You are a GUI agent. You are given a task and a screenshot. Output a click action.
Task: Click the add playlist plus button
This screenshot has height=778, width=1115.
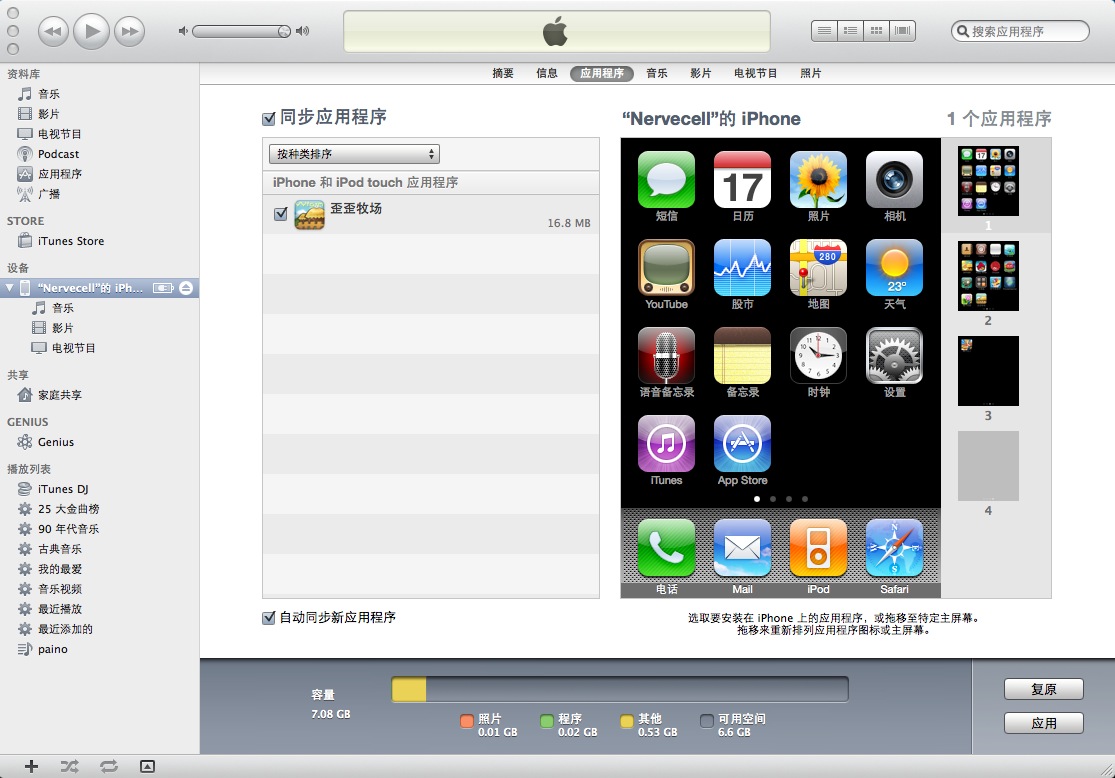31,766
